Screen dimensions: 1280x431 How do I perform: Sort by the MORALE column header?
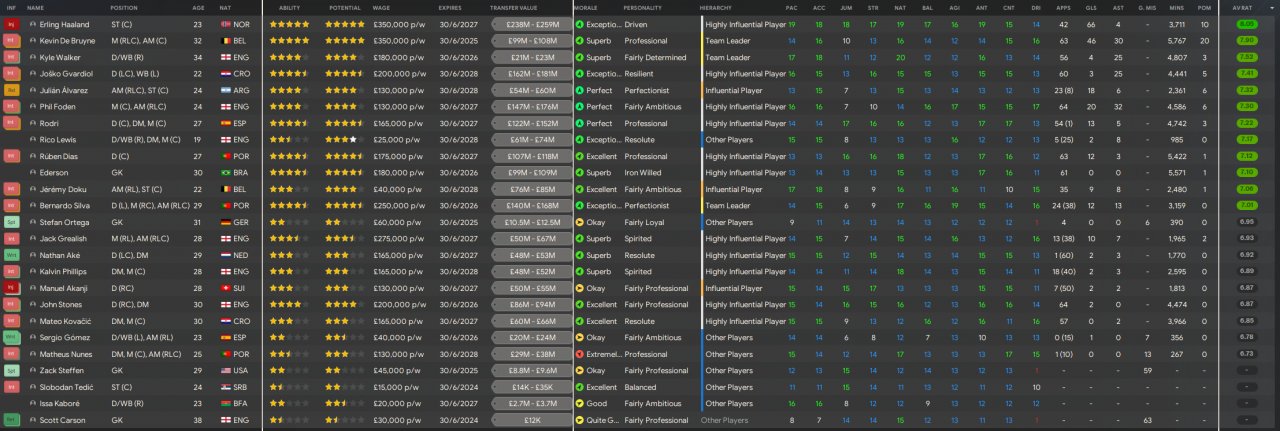586,7
